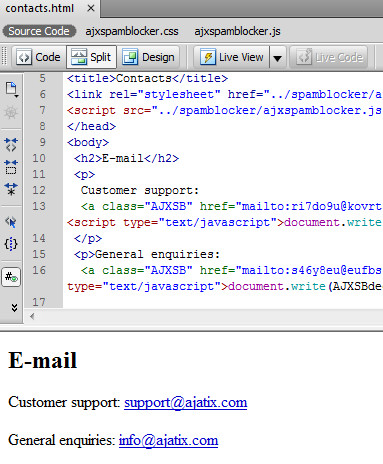The image size is (383, 464).
Task: Toggle the Line Numbers icon
Action: click(x=11, y=277)
